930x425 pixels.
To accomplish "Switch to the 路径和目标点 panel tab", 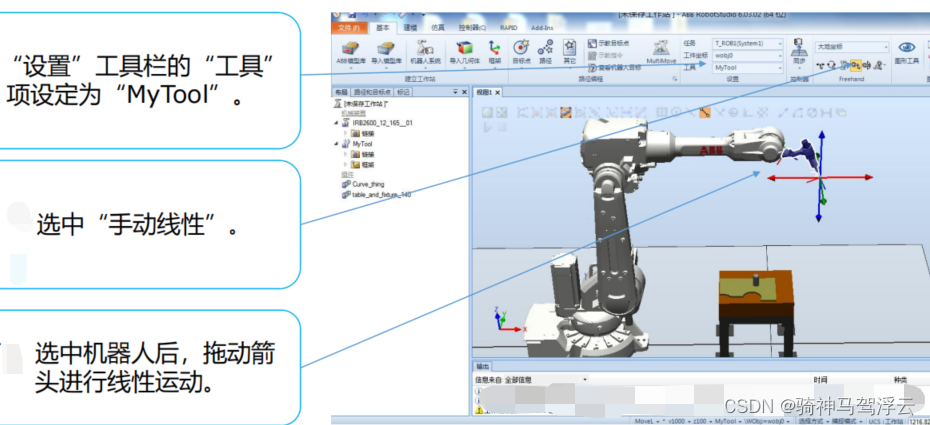I will [x=372, y=92].
